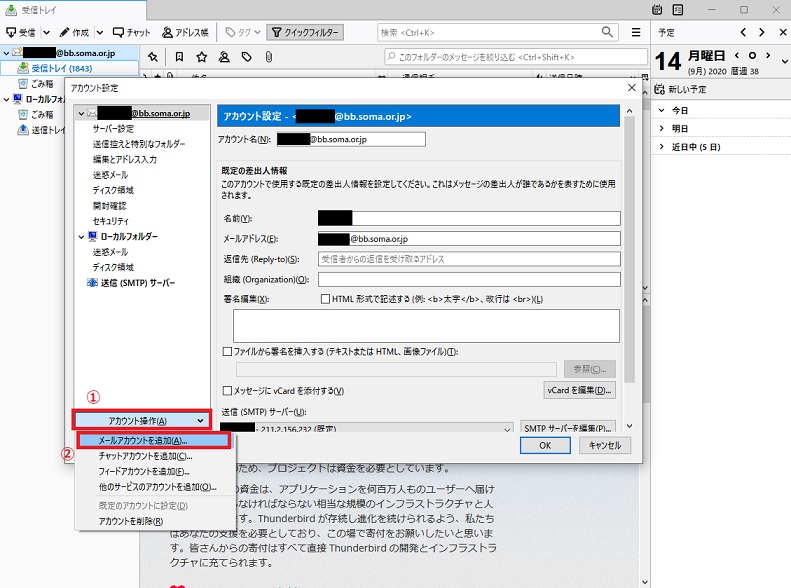791x588 pixels.
Task: Toggle the tagged messages filter icon
Action: pyautogui.click(x=247, y=57)
